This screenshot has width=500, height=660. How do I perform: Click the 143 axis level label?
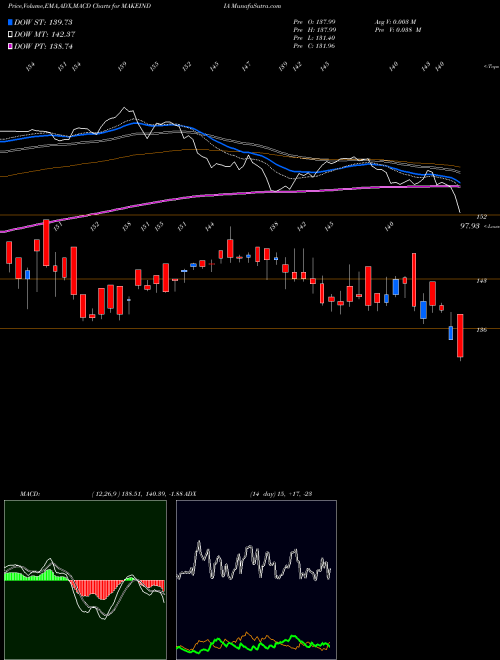click(x=481, y=280)
